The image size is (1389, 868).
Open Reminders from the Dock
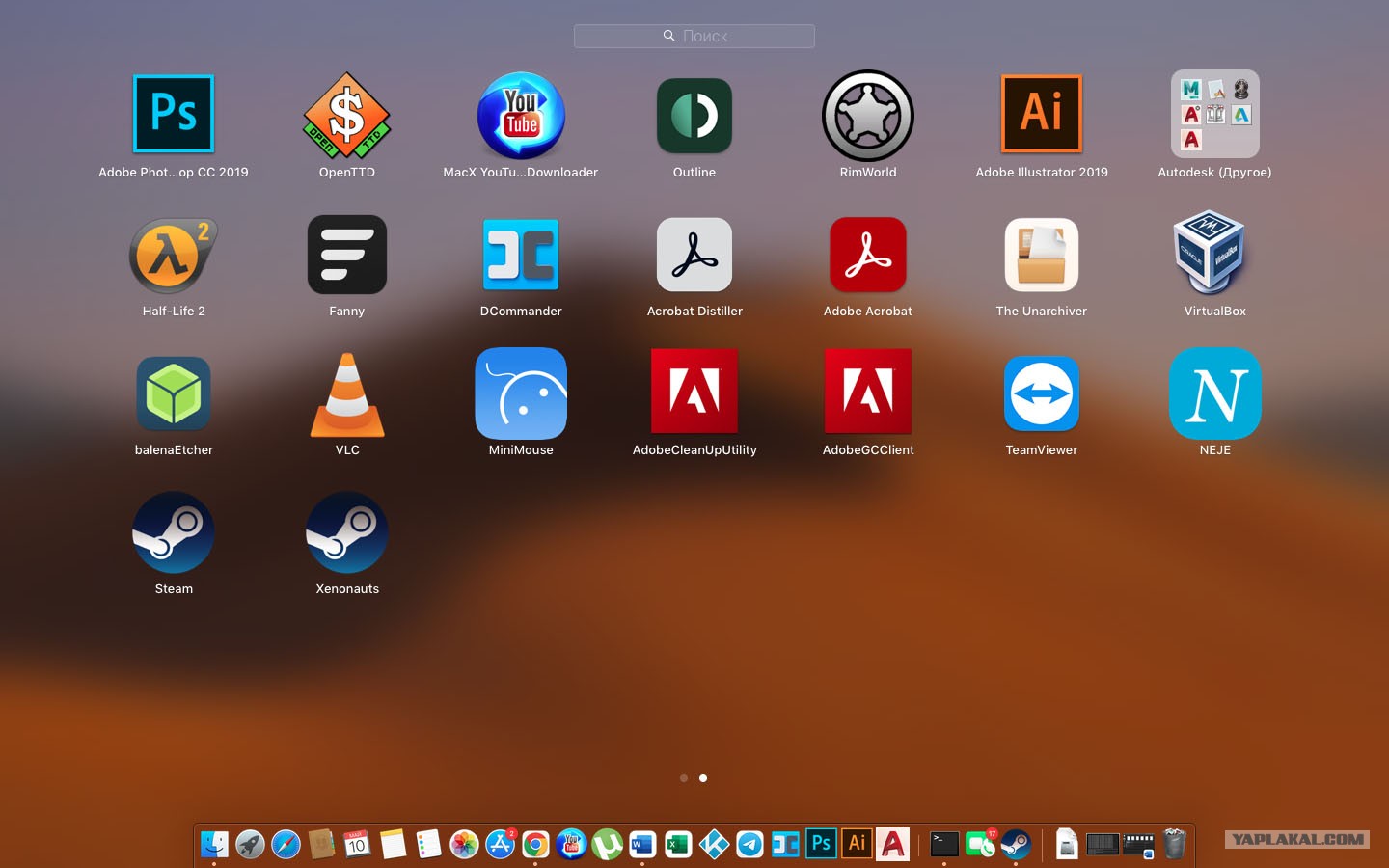click(x=428, y=845)
